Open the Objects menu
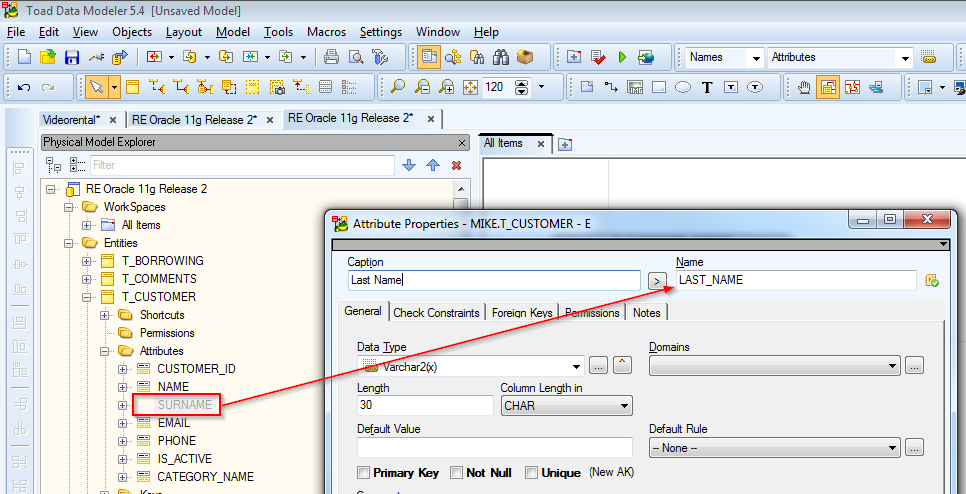966x494 pixels. point(132,32)
